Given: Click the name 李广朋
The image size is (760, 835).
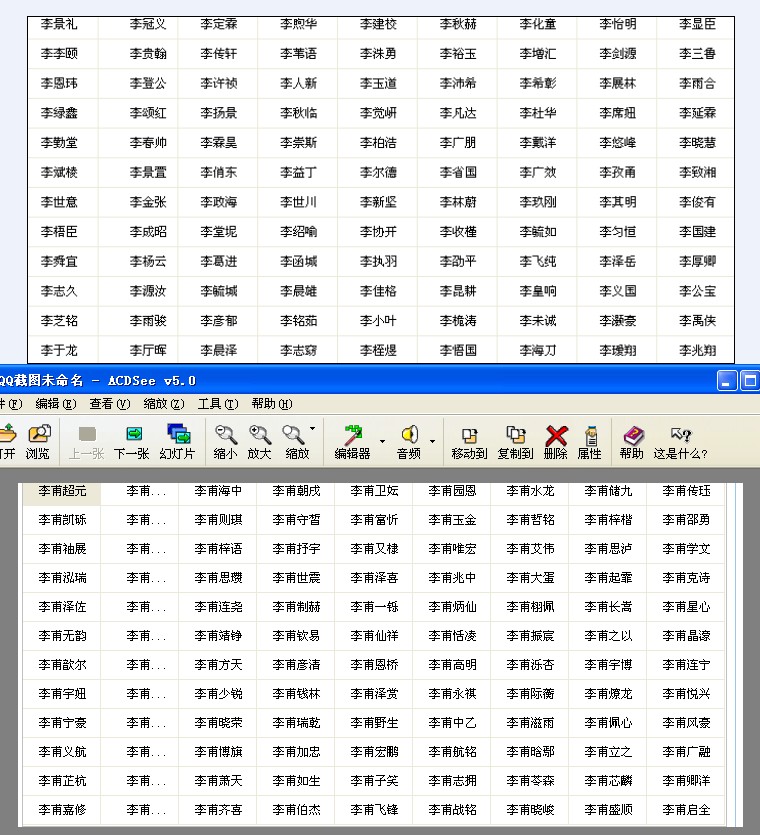Looking at the screenshot, I should [457, 143].
